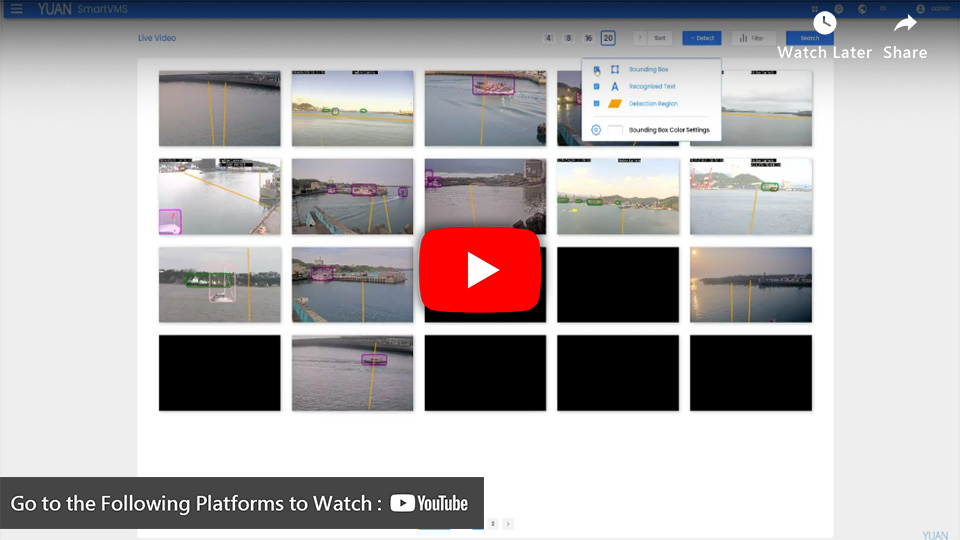Toggle the Detection Region checkbox

[596, 104]
